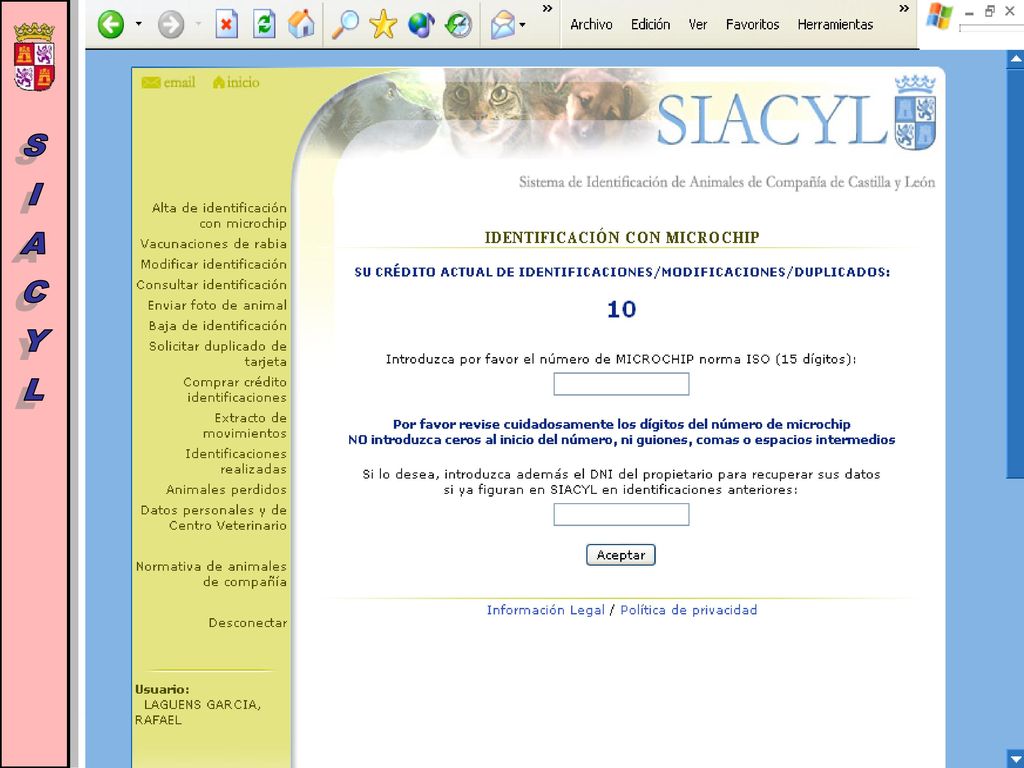Click the DNI del propietario input field
1024x768 pixels.
click(621, 515)
